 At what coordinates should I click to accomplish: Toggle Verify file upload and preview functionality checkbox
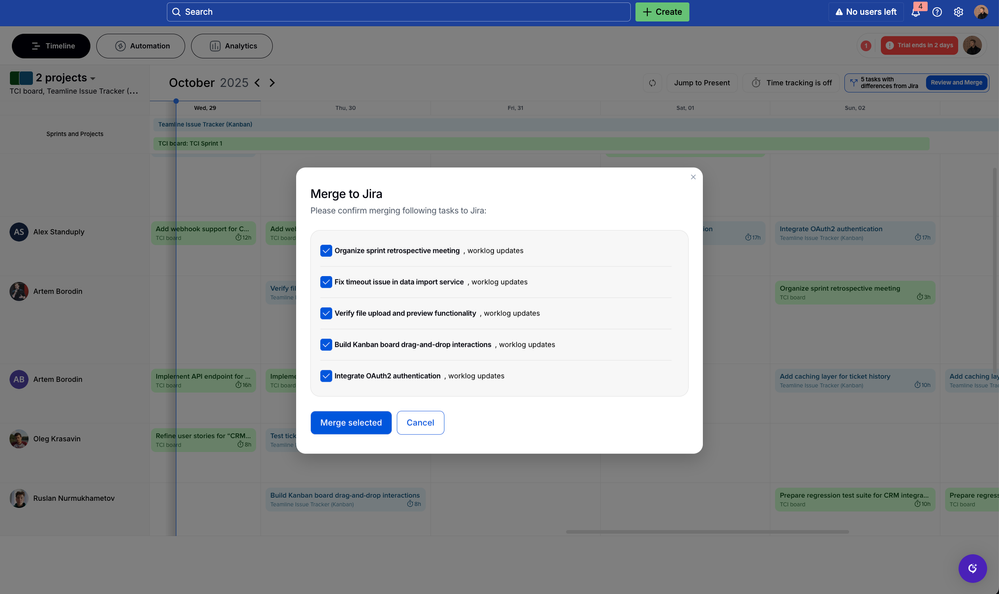pyautogui.click(x=326, y=313)
